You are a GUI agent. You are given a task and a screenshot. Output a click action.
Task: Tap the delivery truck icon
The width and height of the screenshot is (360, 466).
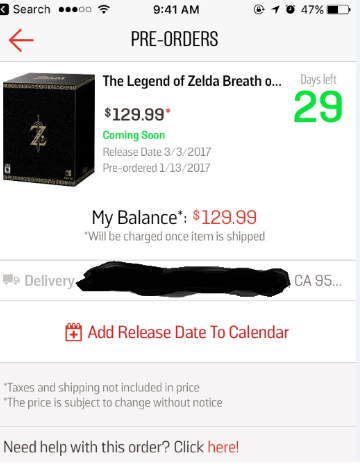[x=12, y=280]
